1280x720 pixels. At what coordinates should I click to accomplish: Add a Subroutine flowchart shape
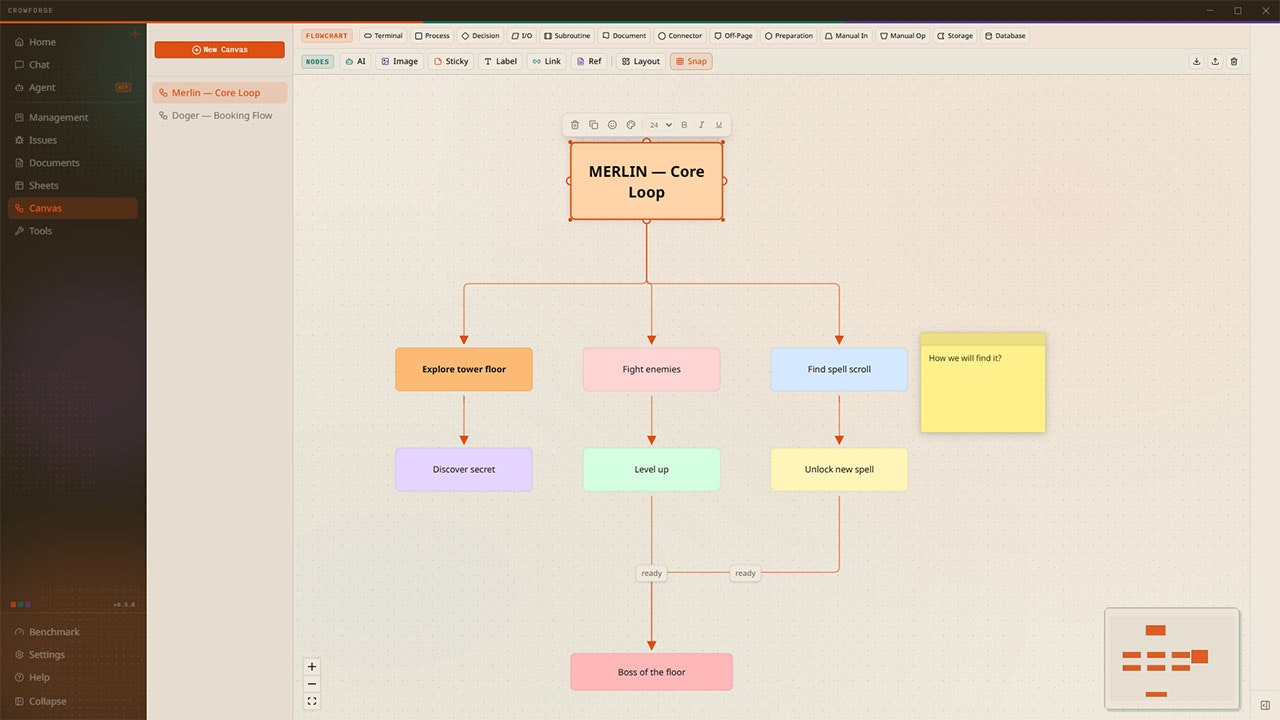567,36
